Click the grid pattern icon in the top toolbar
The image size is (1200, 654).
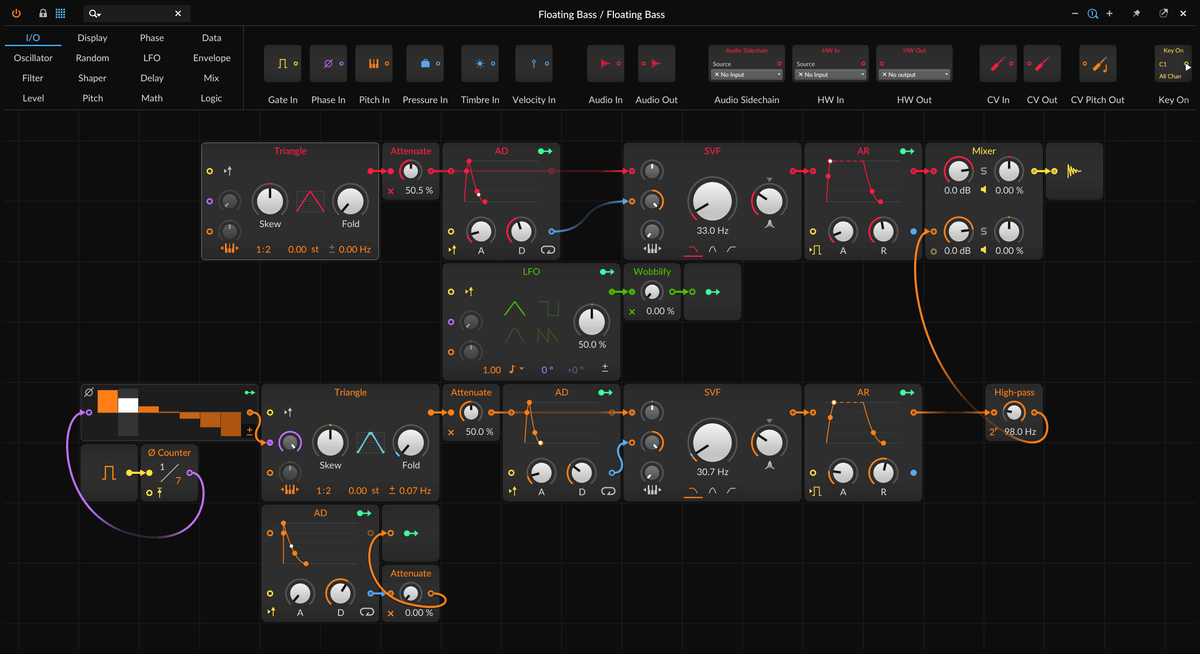tap(62, 13)
